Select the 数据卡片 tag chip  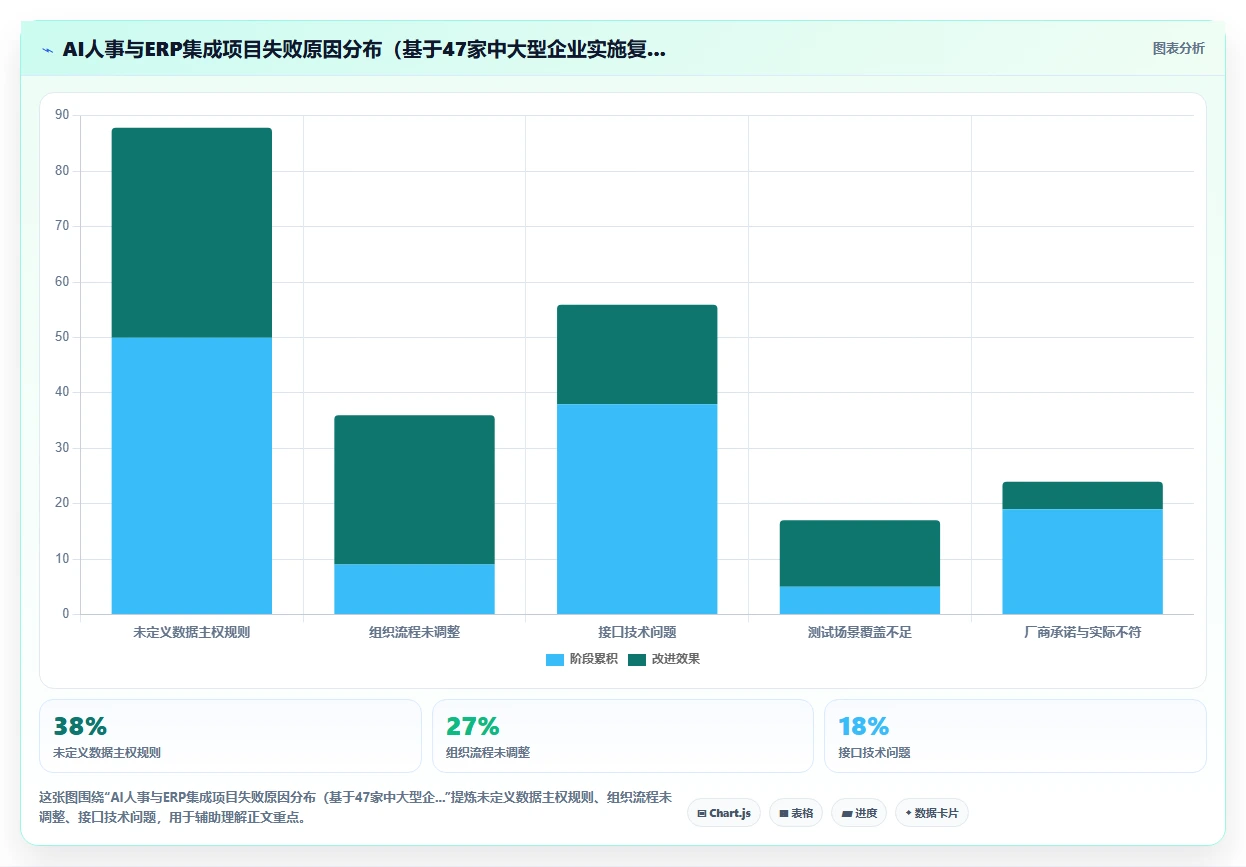point(932,813)
